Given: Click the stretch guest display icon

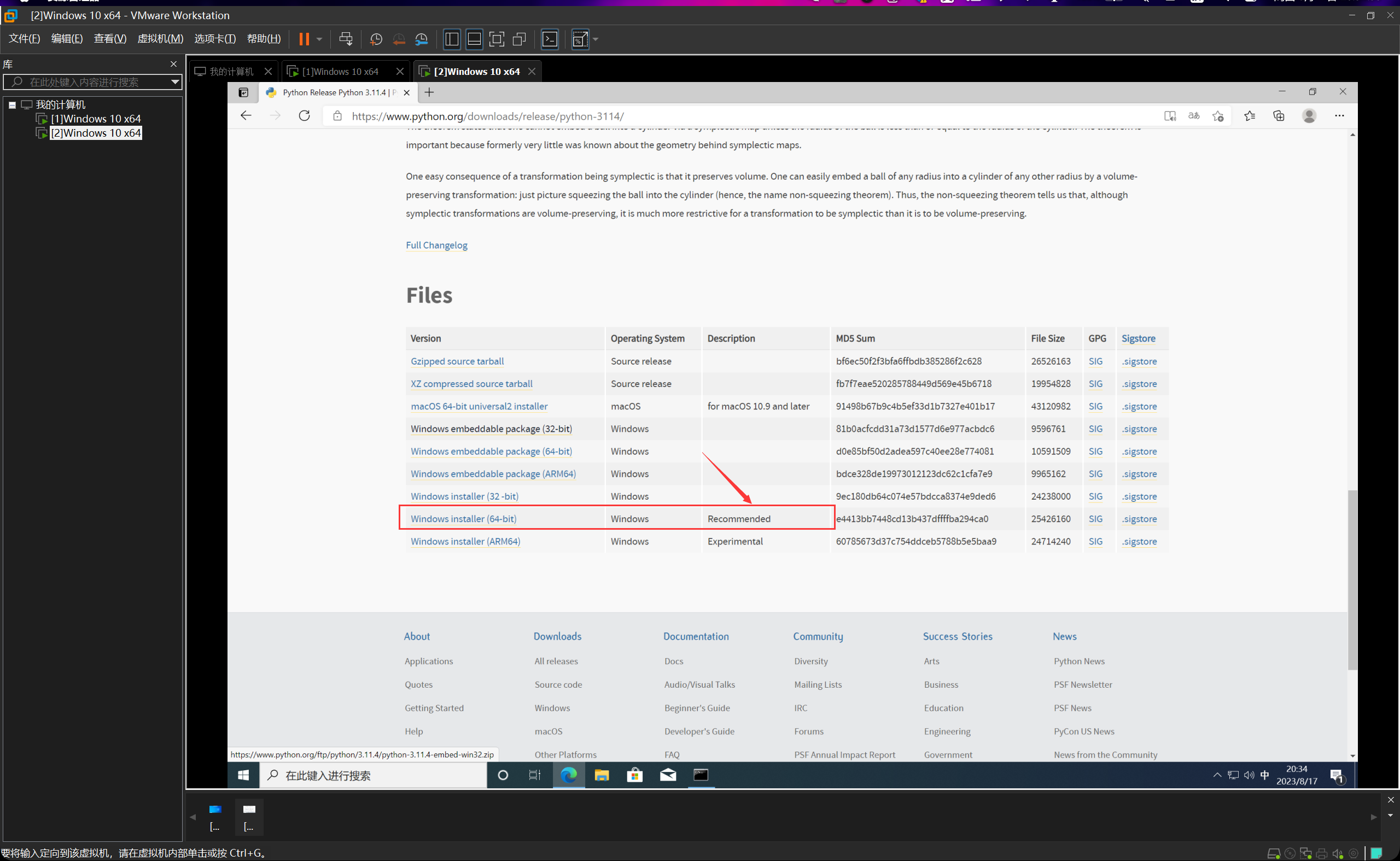Looking at the screenshot, I should (x=580, y=39).
